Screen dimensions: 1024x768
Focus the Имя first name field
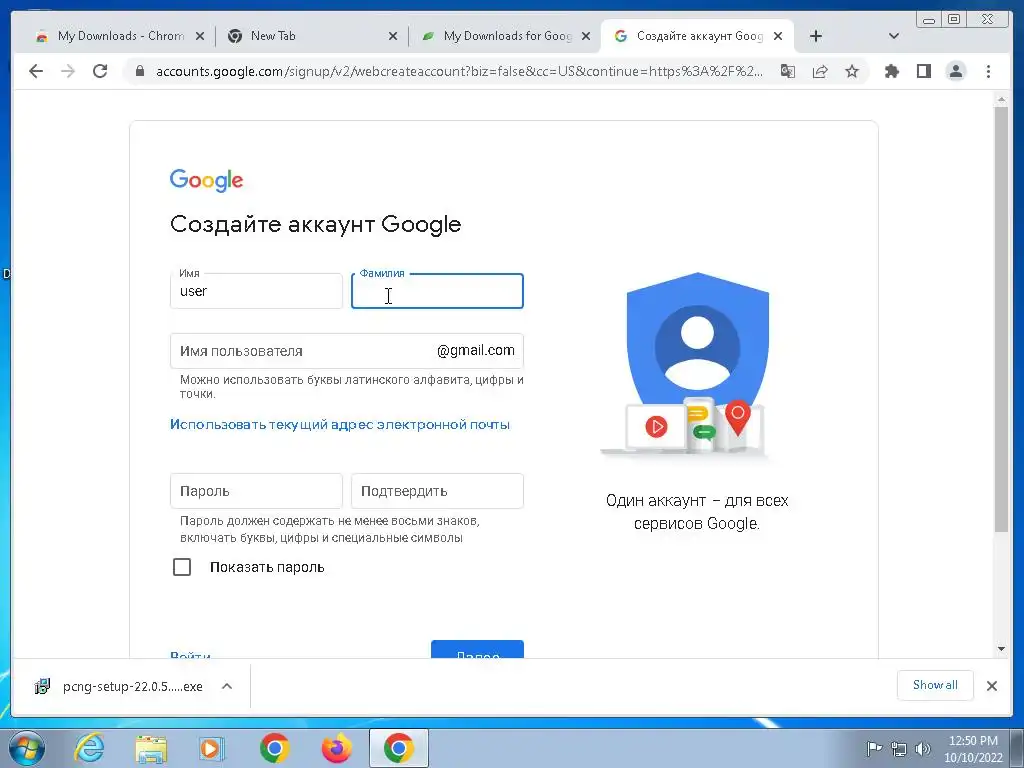[256, 291]
